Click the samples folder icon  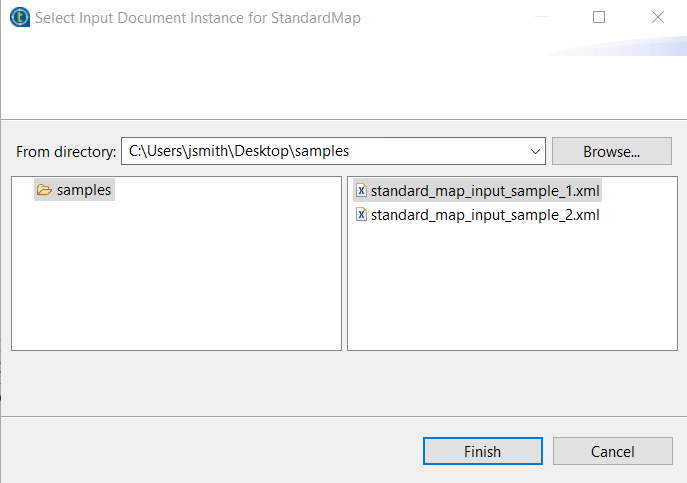[43, 190]
